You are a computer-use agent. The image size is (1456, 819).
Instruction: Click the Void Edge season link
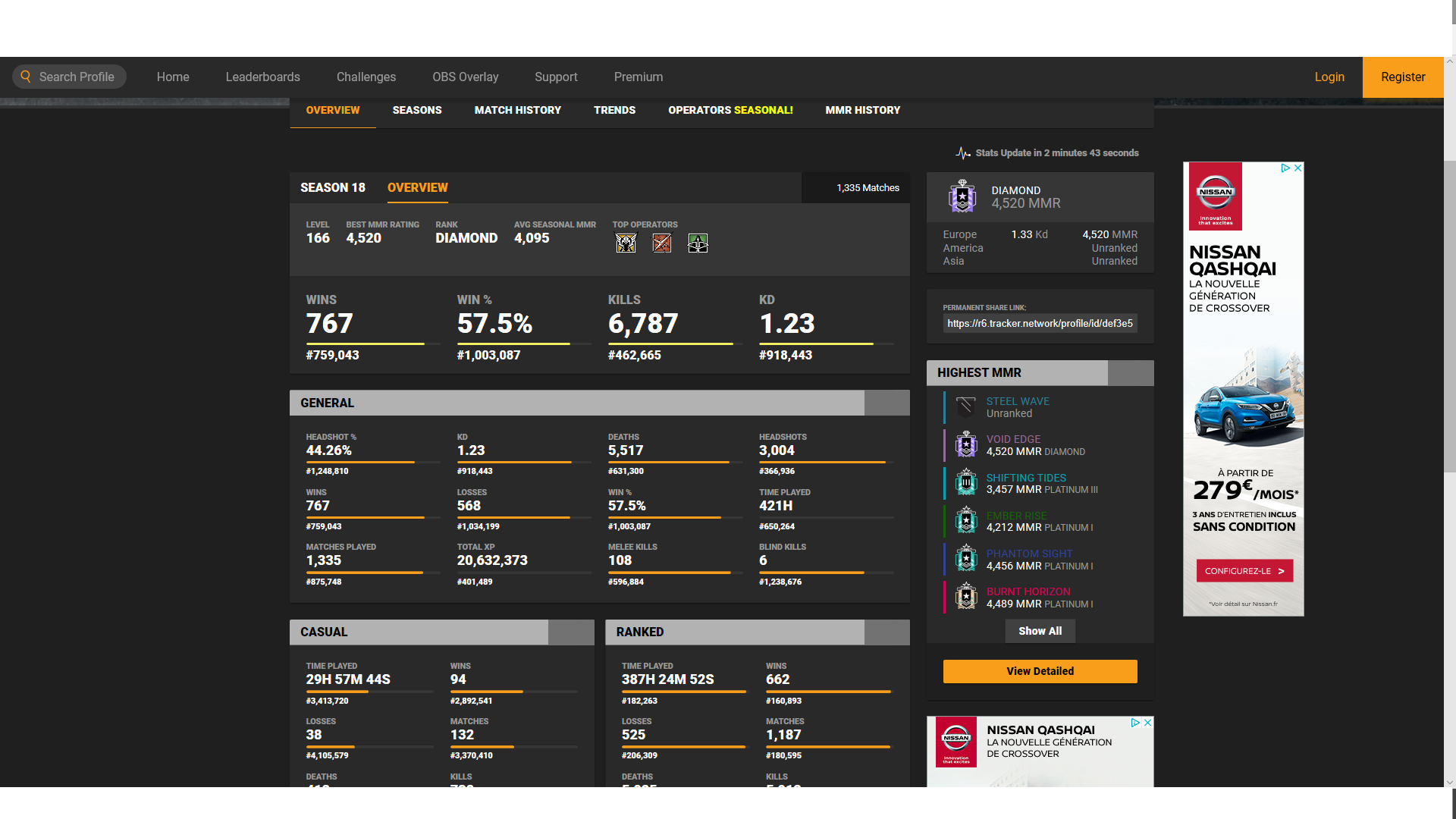(1013, 439)
